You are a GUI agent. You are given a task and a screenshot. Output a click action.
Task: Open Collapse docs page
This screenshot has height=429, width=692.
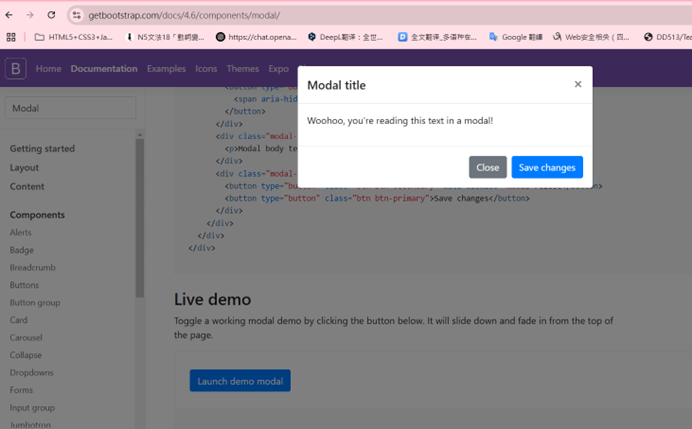coord(26,355)
